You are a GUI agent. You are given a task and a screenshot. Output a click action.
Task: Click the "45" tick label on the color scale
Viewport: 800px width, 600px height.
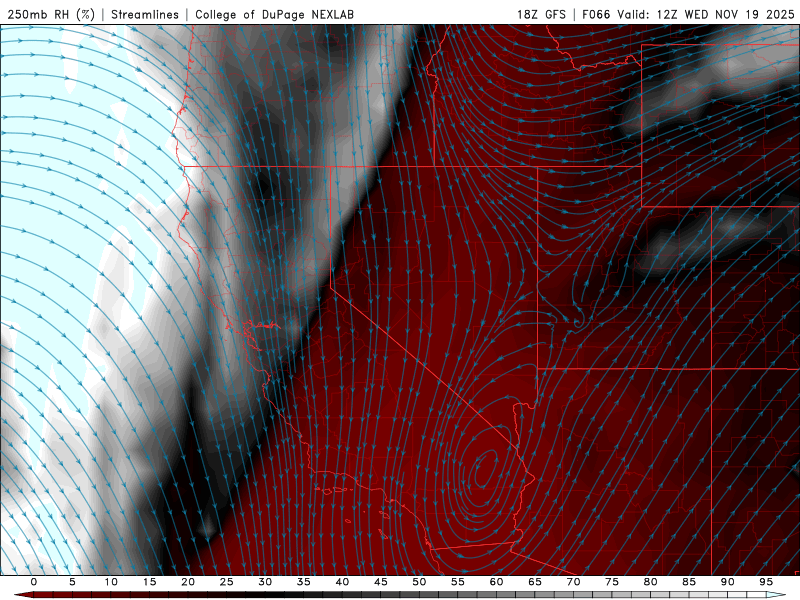380,582
